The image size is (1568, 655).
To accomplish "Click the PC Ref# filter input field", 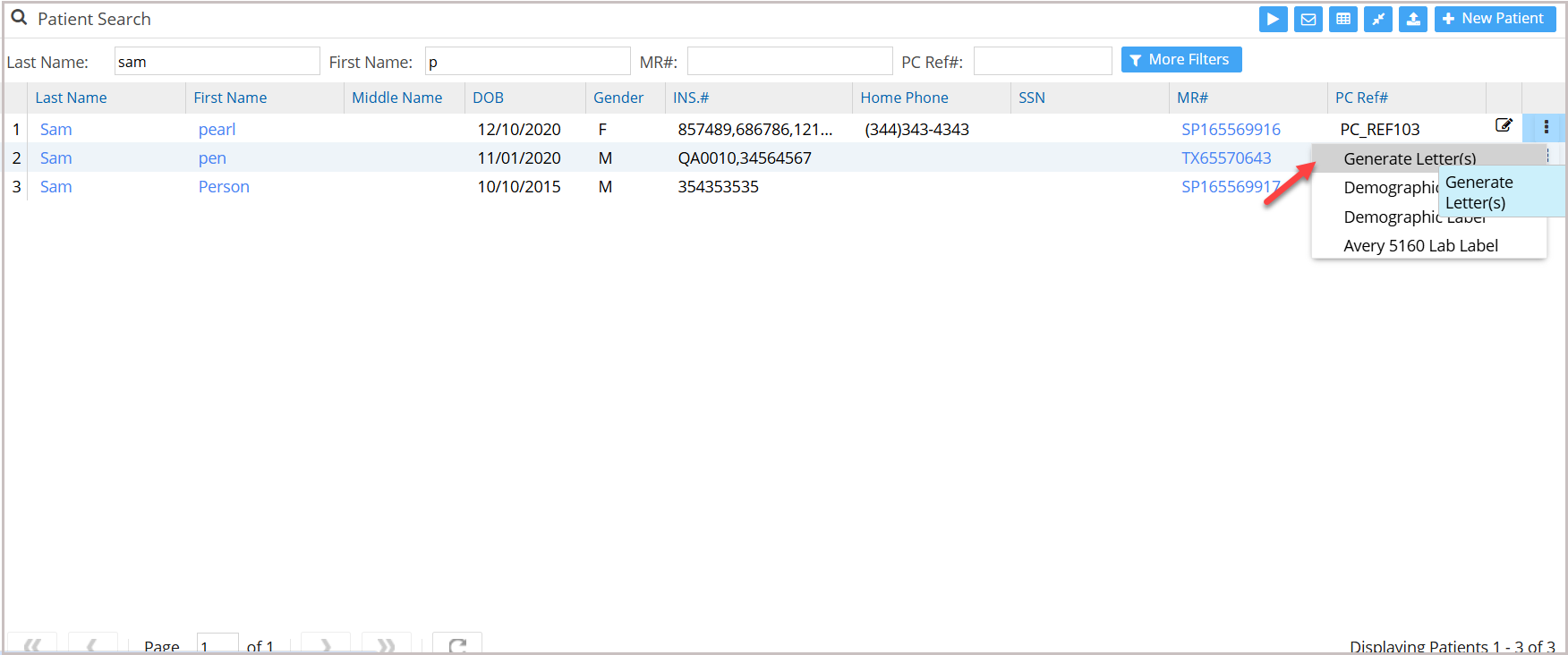I will (1042, 62).
